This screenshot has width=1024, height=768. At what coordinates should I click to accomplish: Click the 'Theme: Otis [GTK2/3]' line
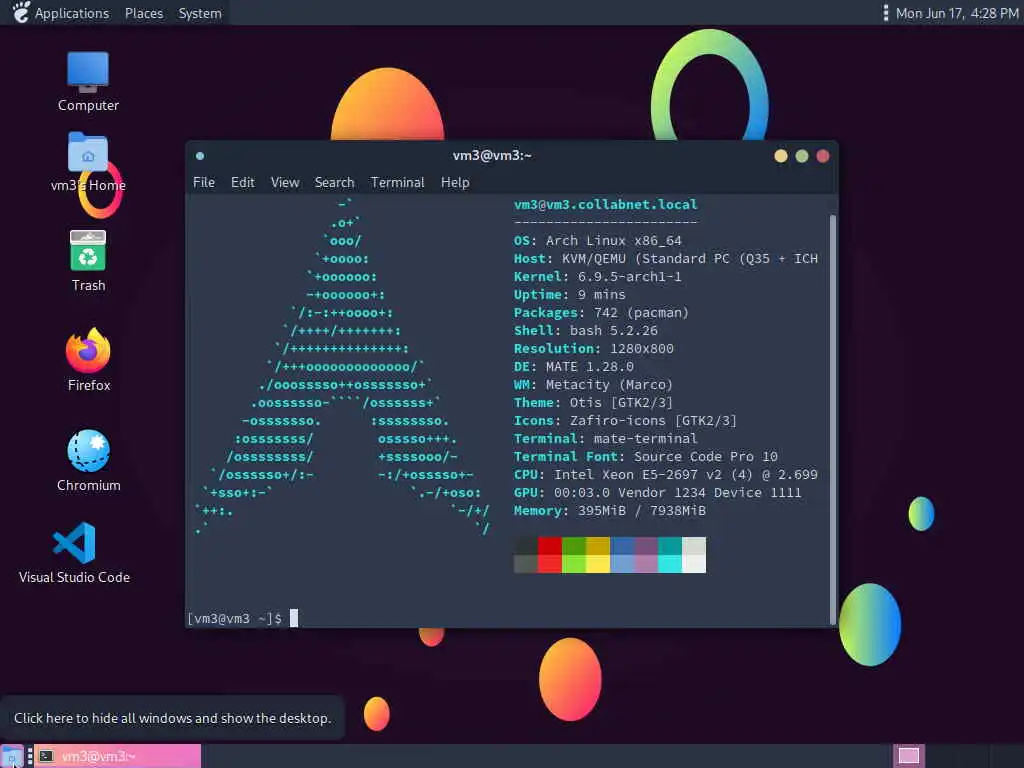tap(593, 402)
